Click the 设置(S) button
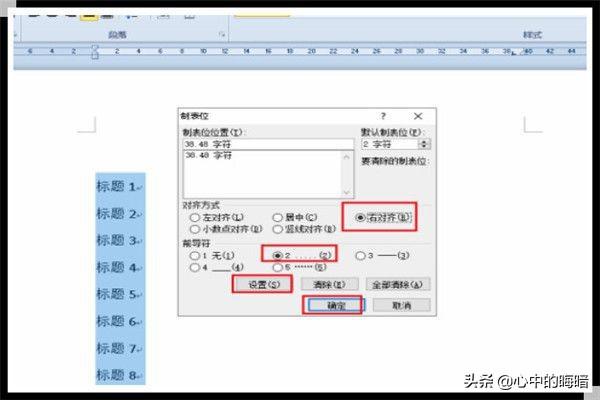Image resolution: width=600 pixels, height=400 pixels. 263,284
